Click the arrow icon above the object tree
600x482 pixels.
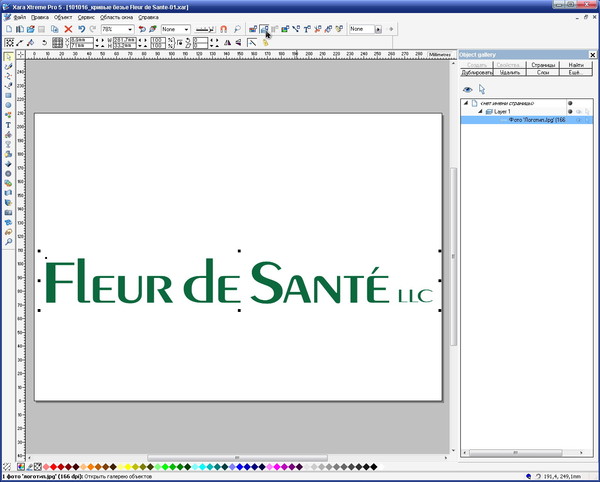pos(482,90)
